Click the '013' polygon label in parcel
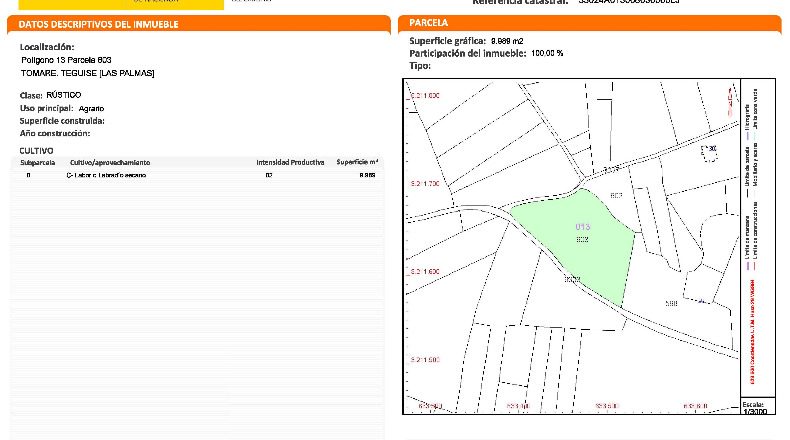Screen dimensions: 790x440 point(582,227)
